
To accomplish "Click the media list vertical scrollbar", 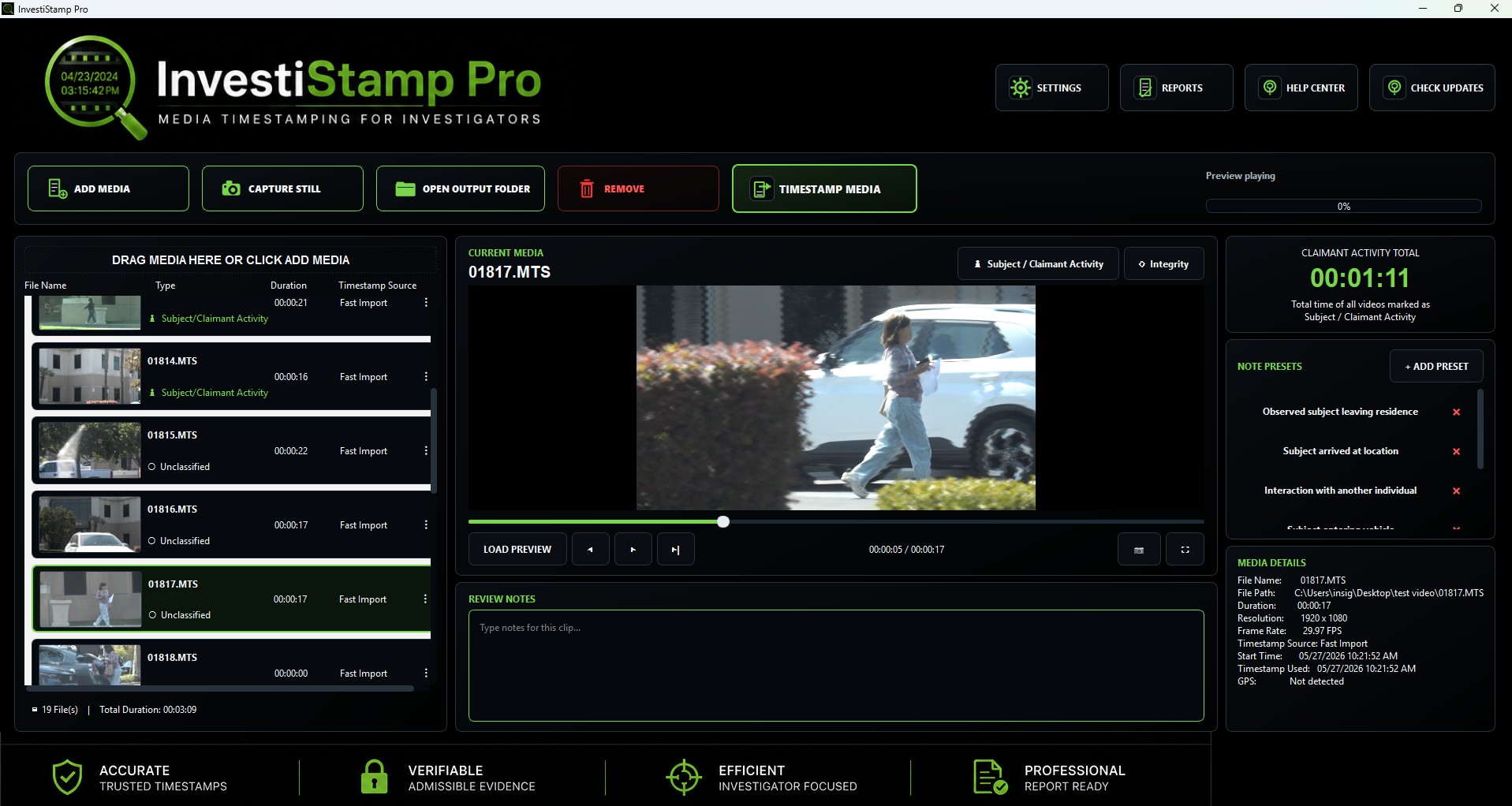I will click(x=434, y=440).
